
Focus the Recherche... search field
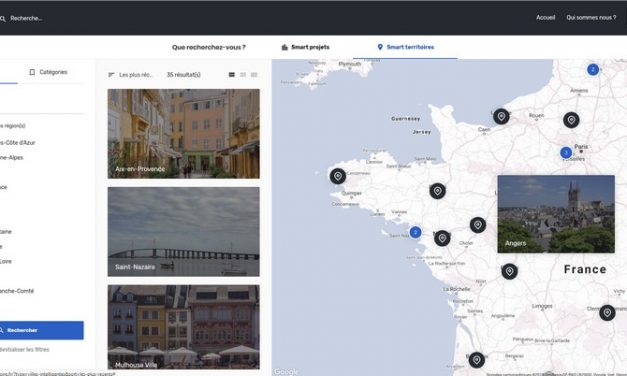26,18
